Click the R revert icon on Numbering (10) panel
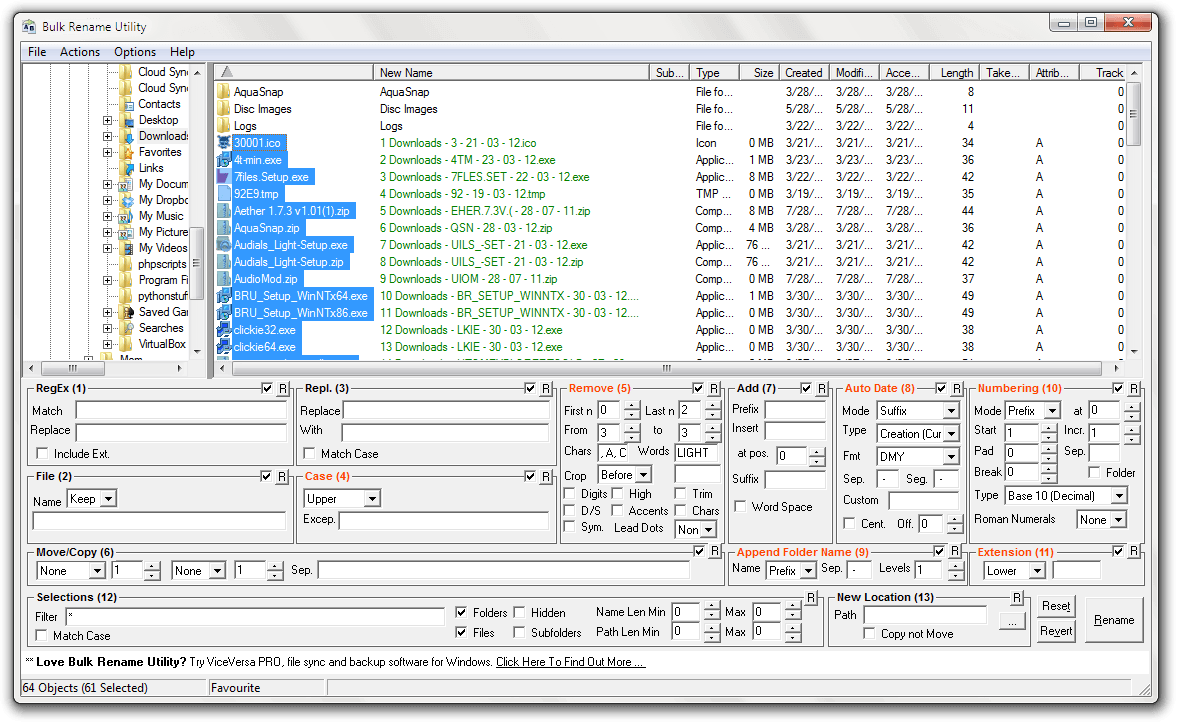Image resolution: width=1177 pixels, height=723 pixels. (x=1134, y=389)
